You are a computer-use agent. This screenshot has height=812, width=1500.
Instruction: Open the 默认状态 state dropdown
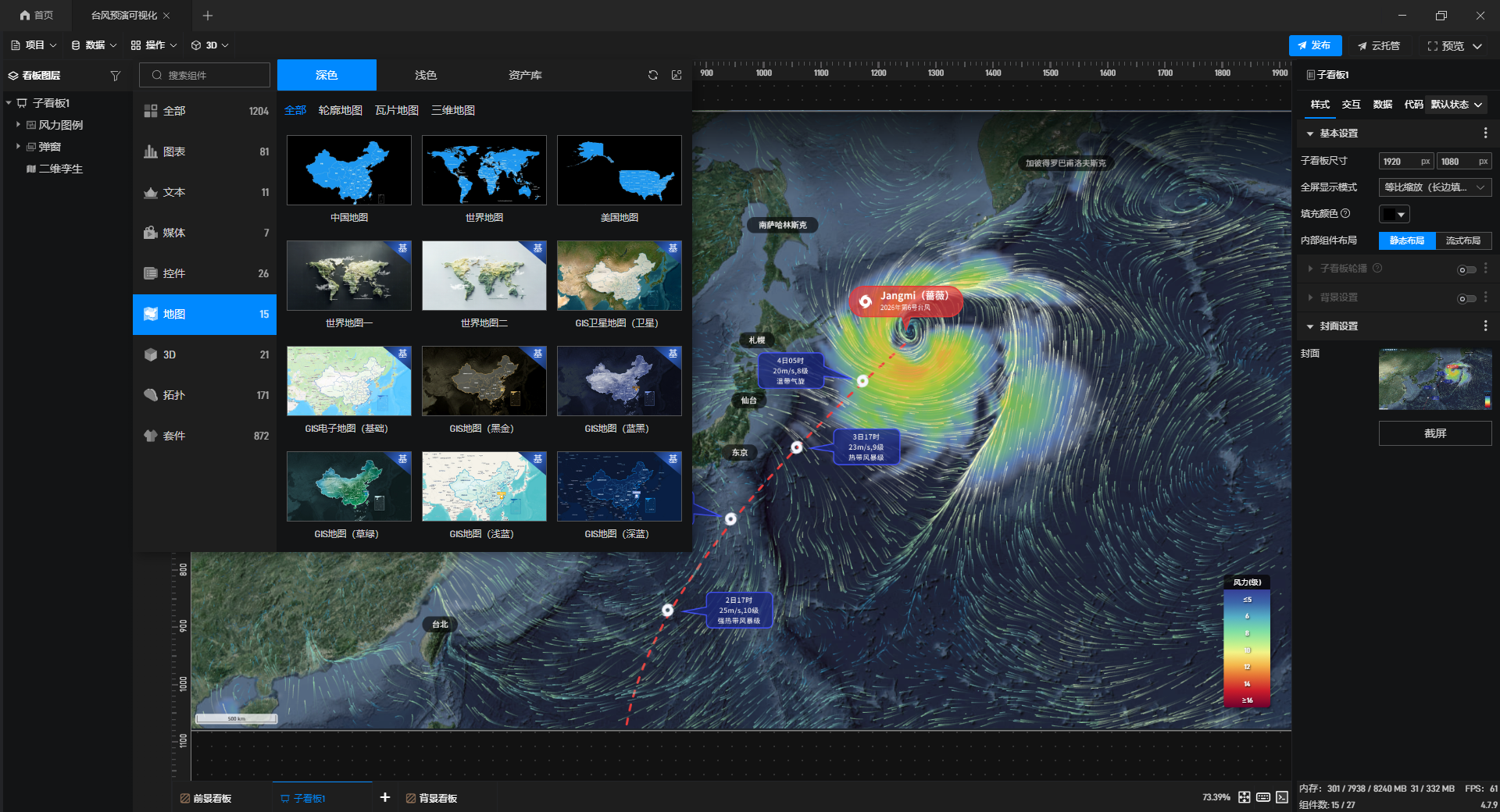[x=1456, y=105]
